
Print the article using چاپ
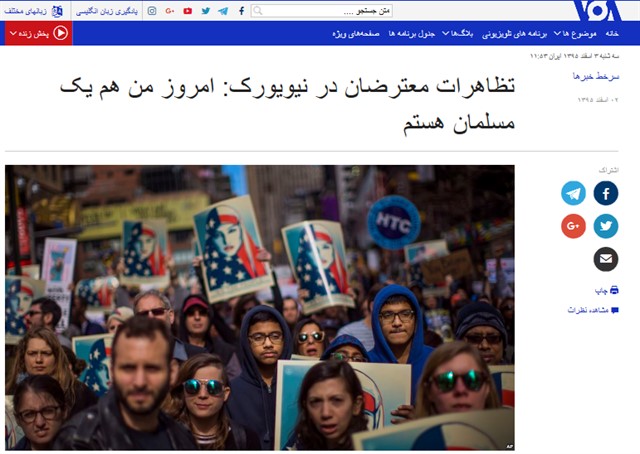point(607,290)
